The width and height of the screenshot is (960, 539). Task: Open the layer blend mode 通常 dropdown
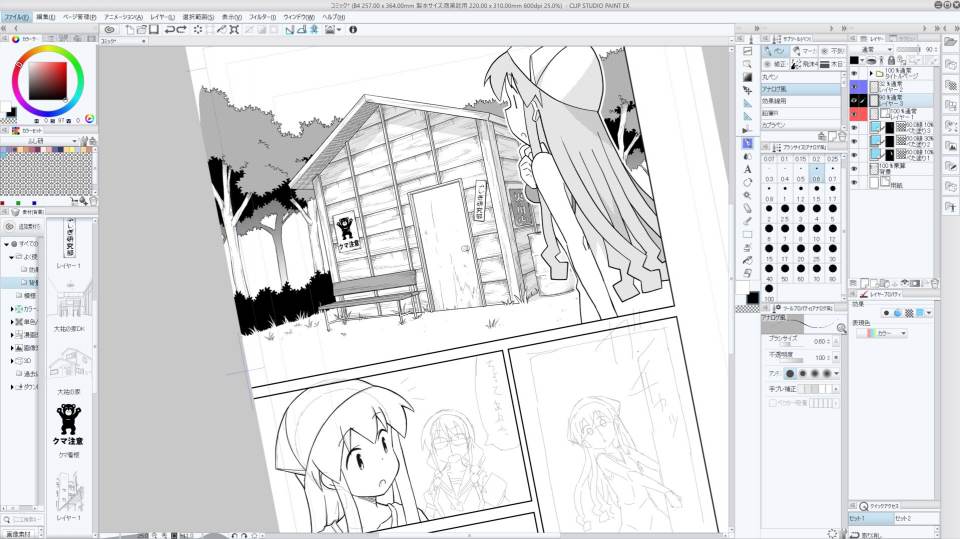(873, 49)
